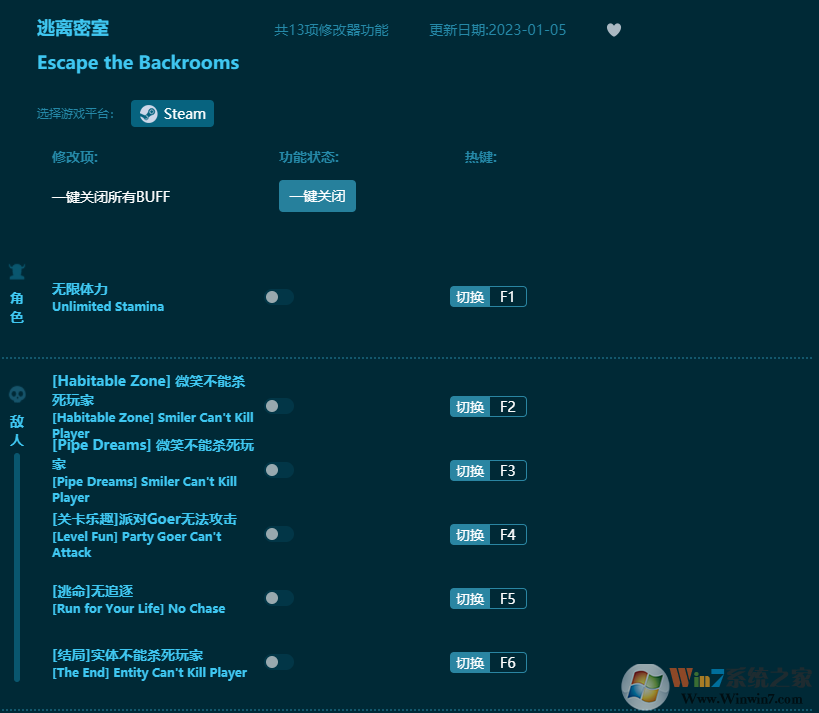Click the F6 hotkey switch button
The height and width of the screenshot is (713, 819).
pyautogui.click(x=470, y=663)
